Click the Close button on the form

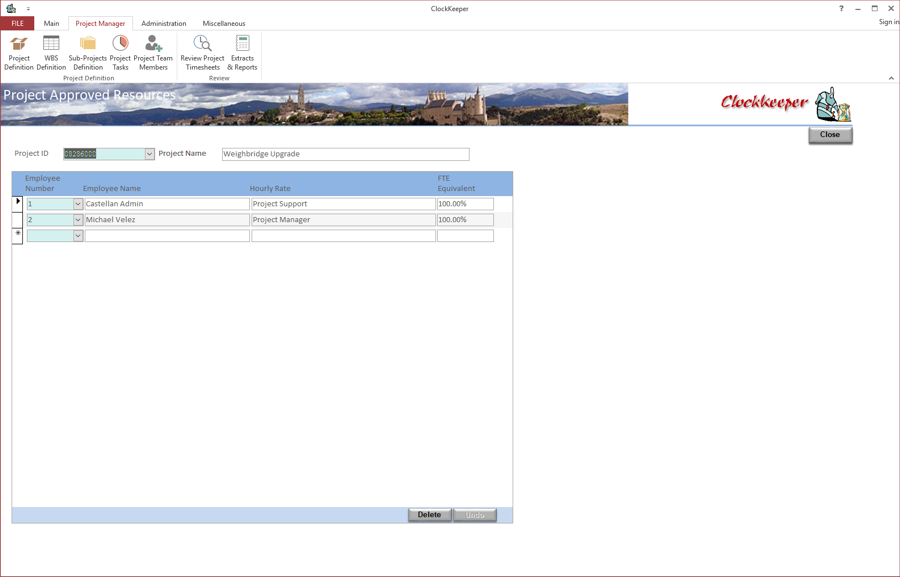click(x=830, y=135)
